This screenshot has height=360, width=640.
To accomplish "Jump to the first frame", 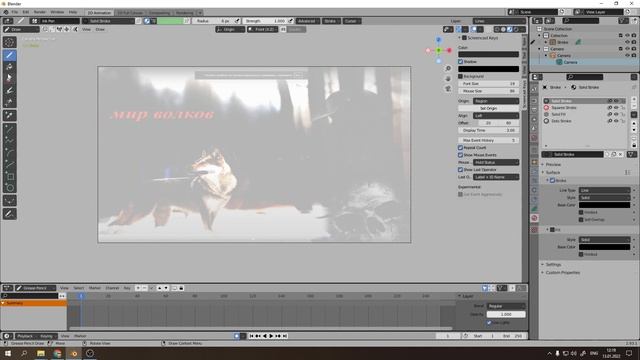I will pyautogui.click(x=251, y=336).
